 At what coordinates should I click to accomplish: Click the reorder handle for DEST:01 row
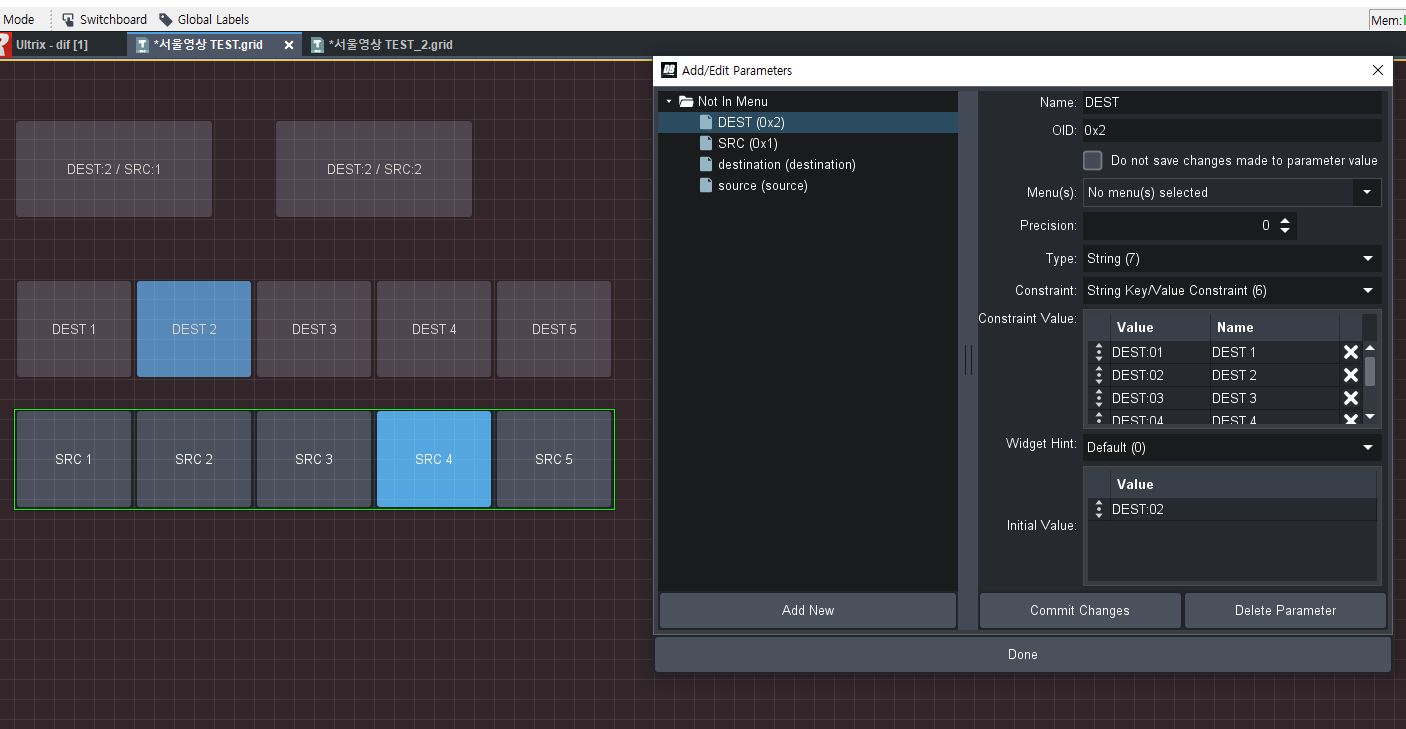click(x=1099, y=352)
